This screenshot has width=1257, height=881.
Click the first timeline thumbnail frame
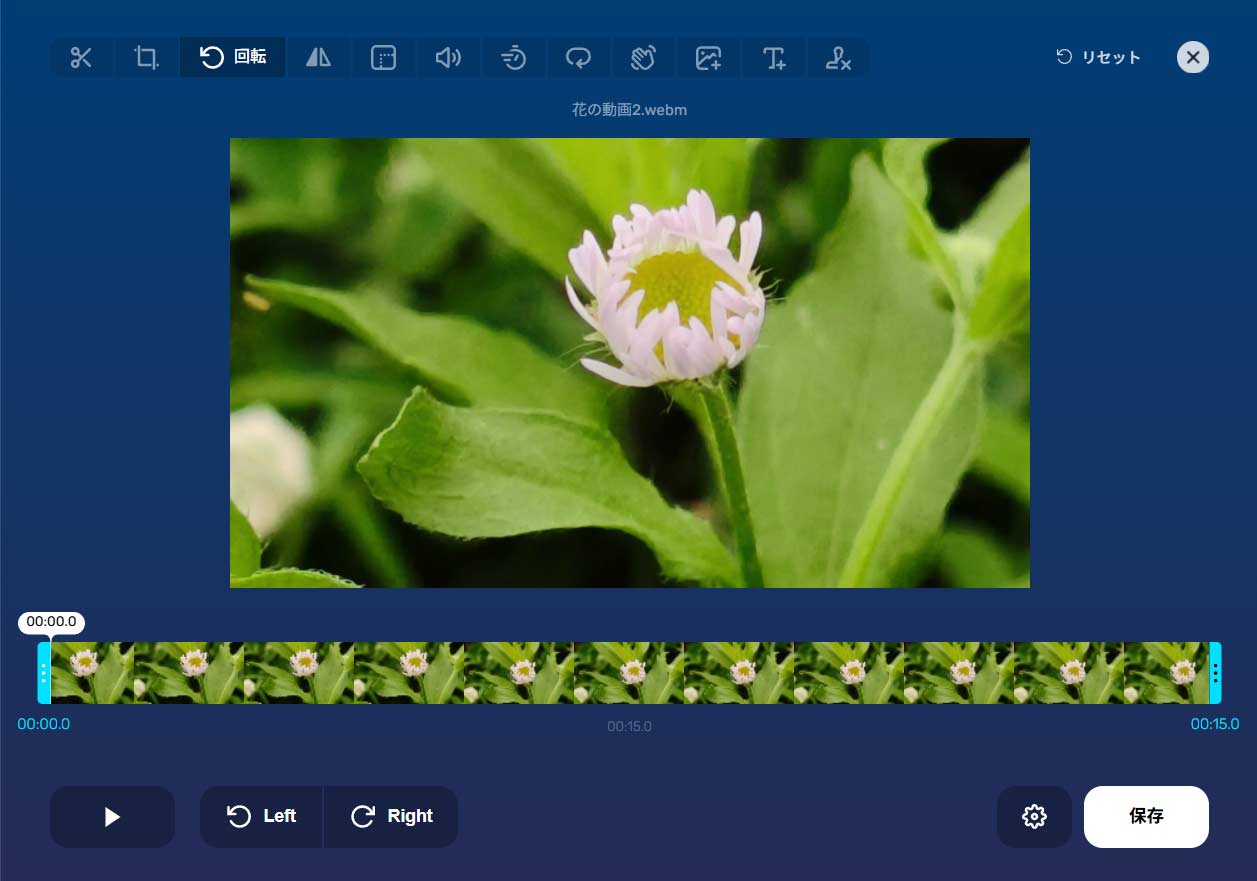click(92, 673)
